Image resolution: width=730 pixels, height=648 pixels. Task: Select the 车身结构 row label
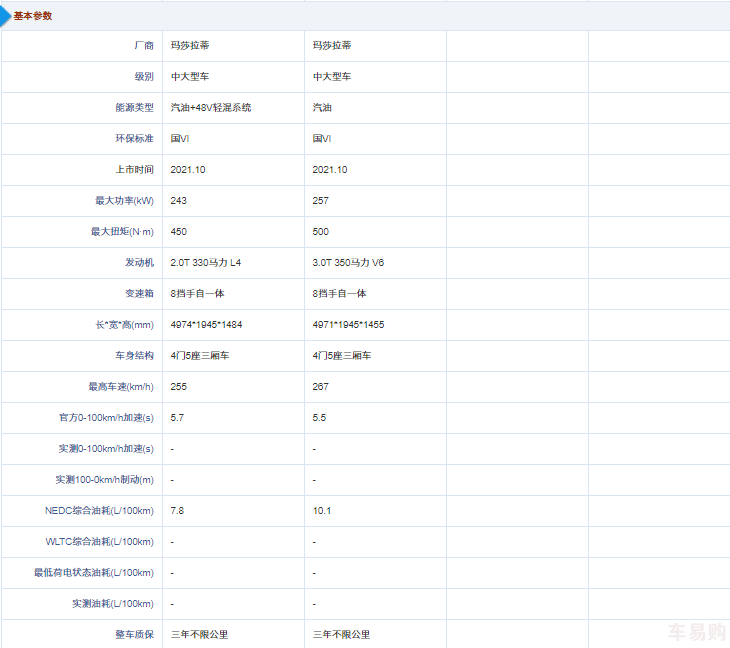click(135, 356)
